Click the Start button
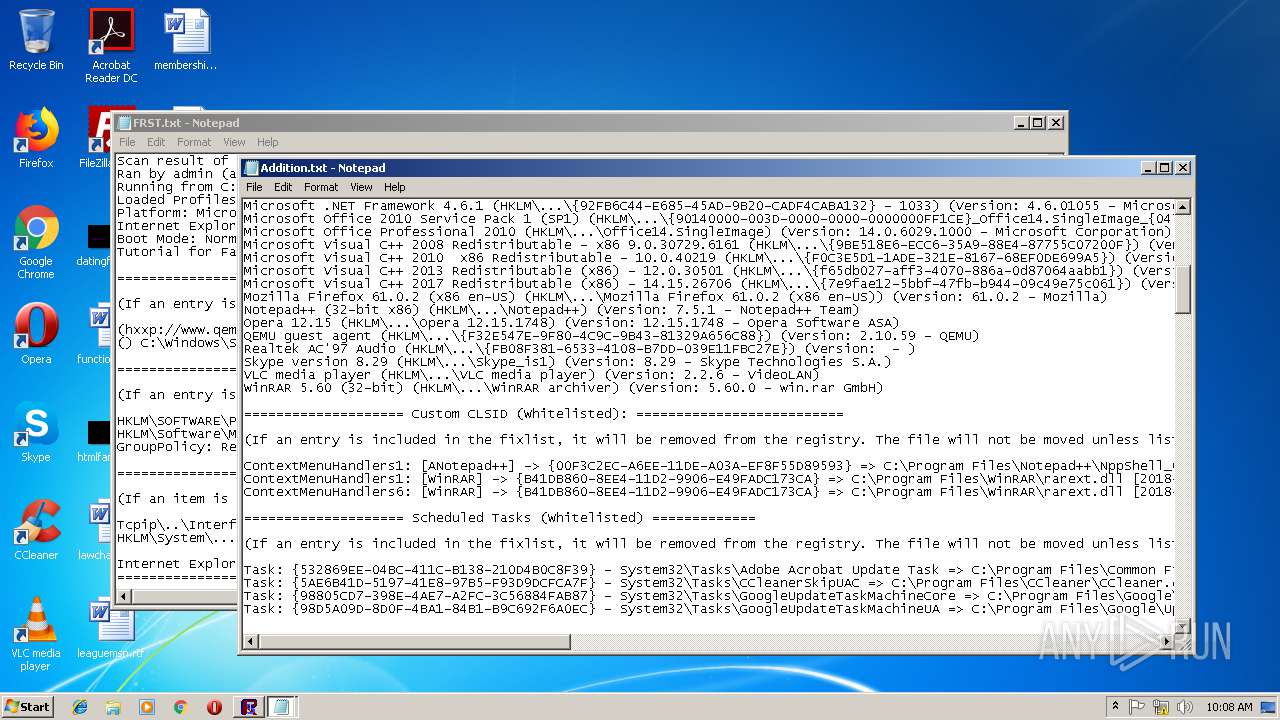 28,707
